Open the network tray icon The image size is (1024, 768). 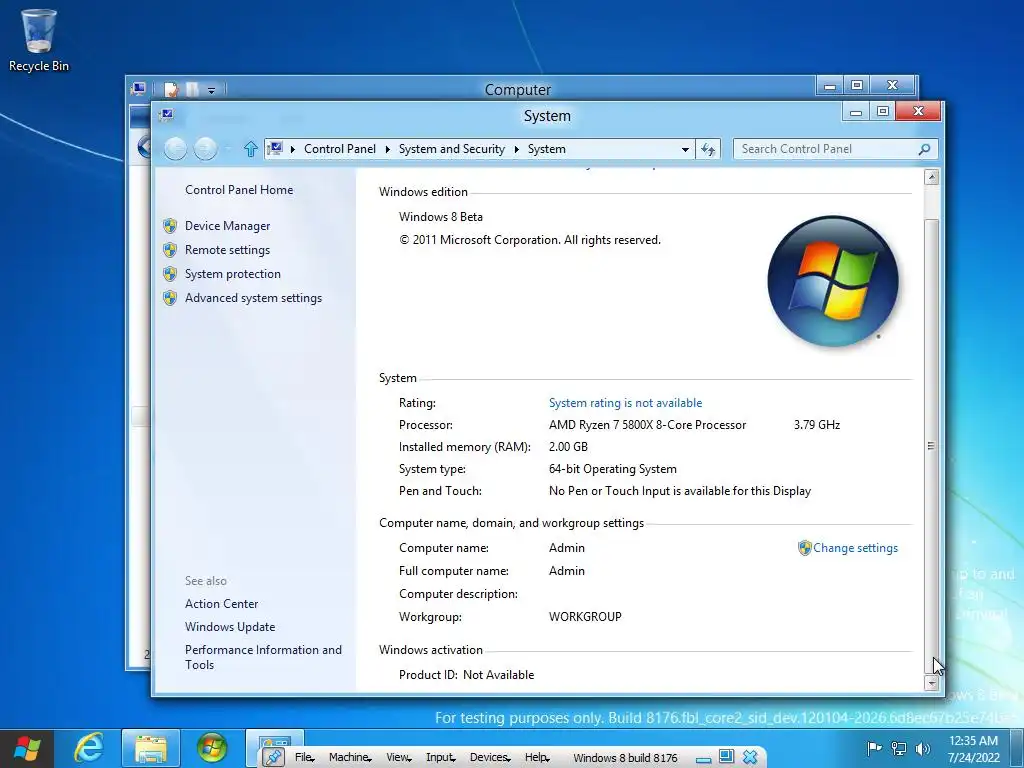899,749
